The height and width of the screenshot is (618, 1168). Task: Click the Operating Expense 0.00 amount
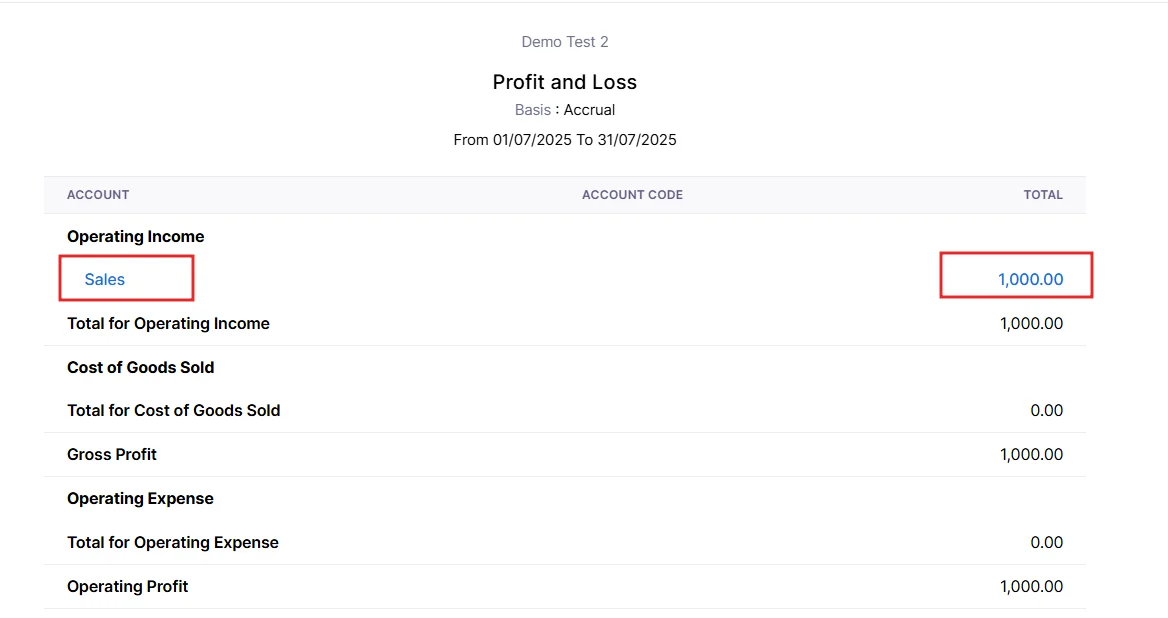click(1046, 543)
